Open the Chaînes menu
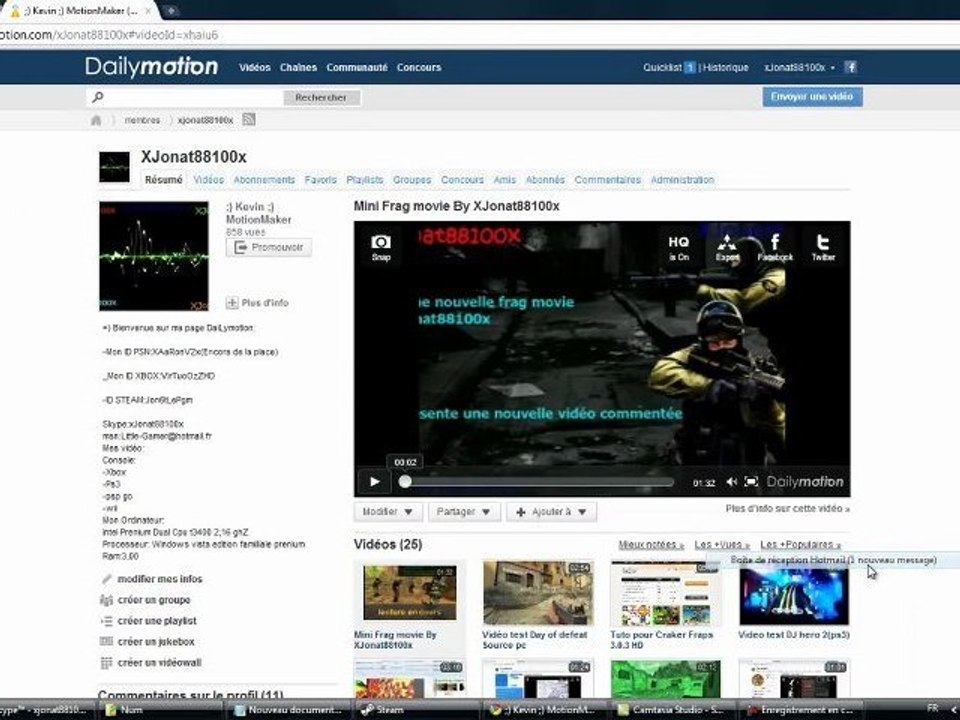 pyautogui.click(x=298, y=67)
